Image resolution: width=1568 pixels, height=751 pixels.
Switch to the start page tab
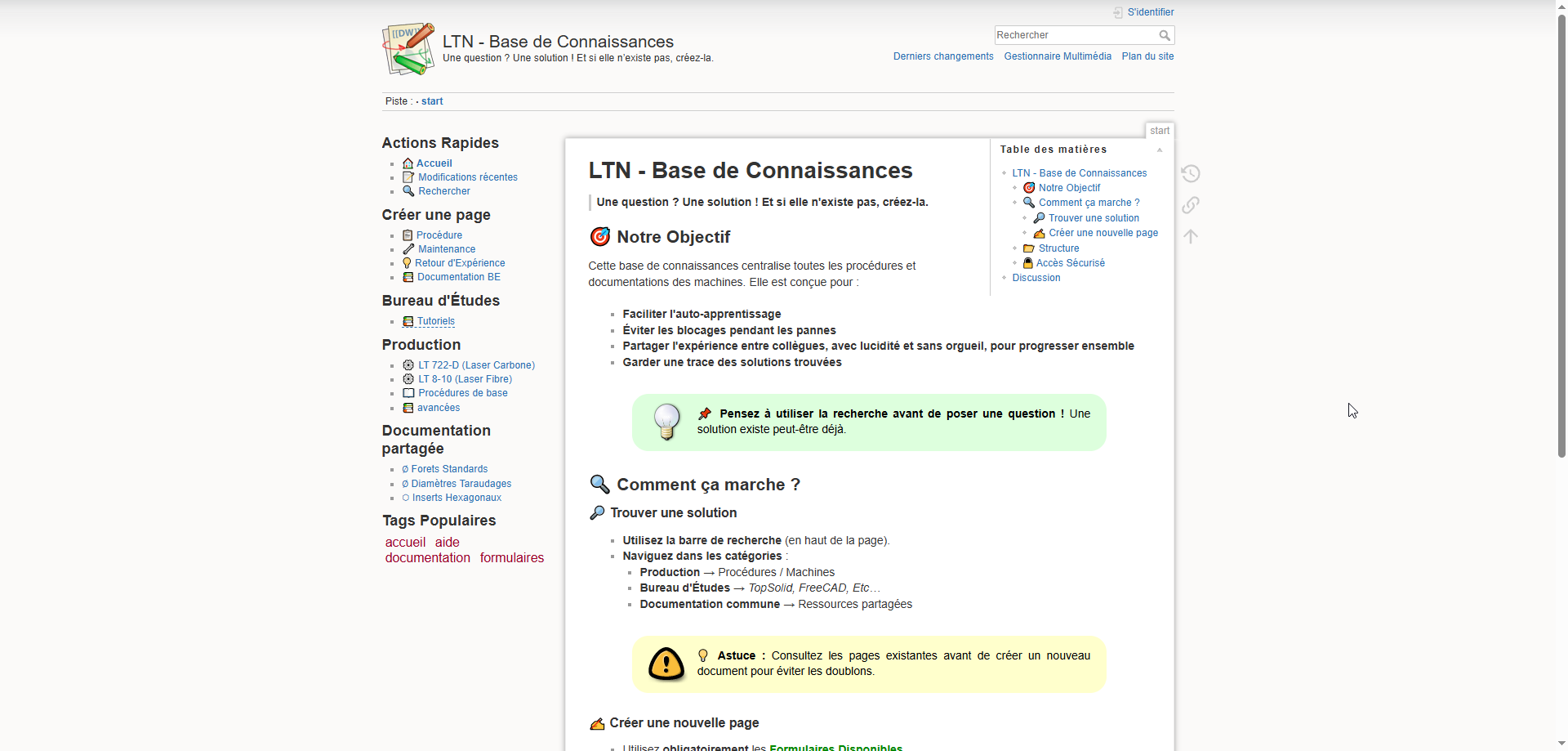(1159, 130)
